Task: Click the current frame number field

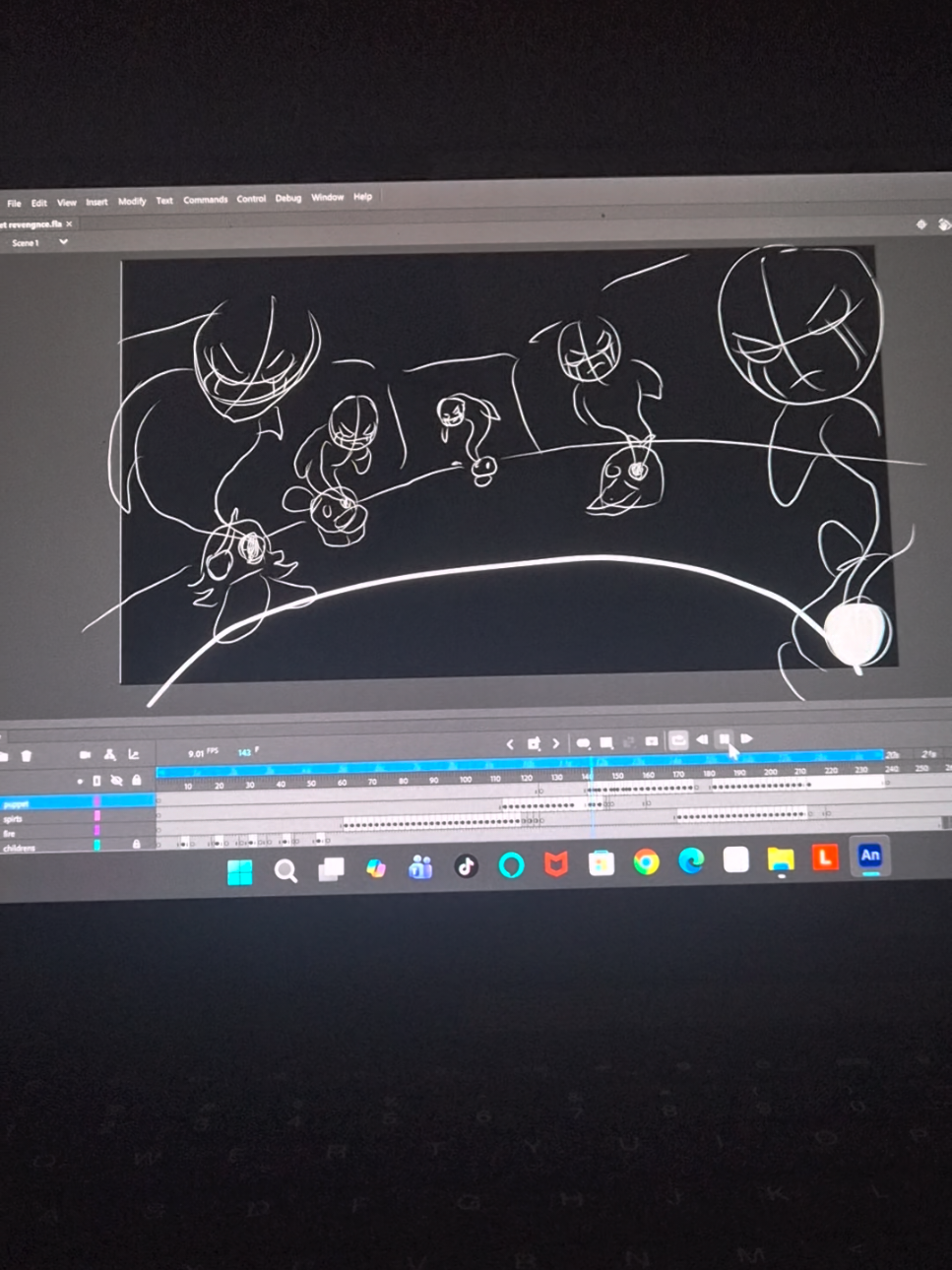Action: click(244, 753)
